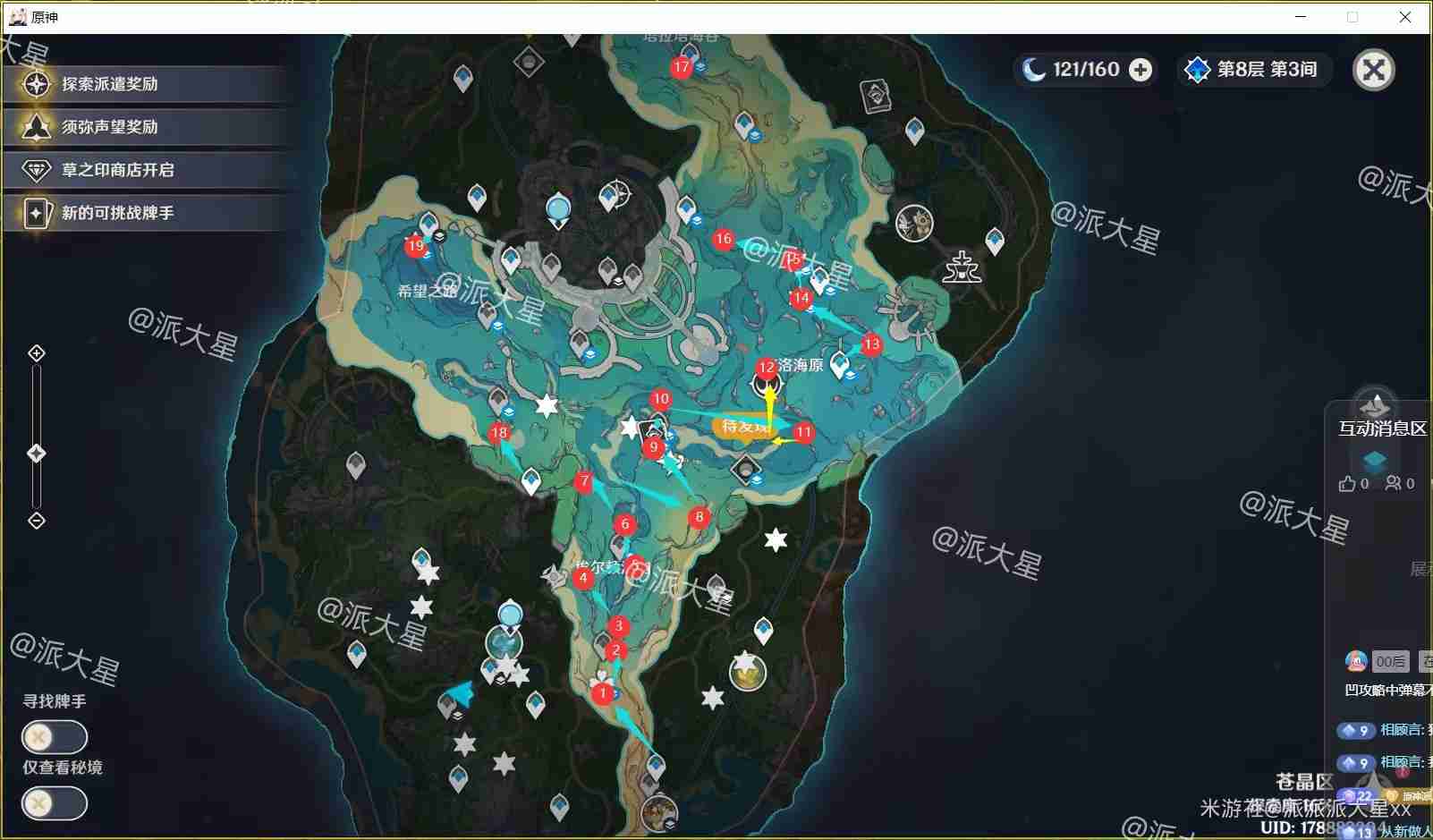This screenshot has width=1433, height=840.
Task: Click the compass icon beside 探索派遣奖励
Action: click(x=37, y=84)
